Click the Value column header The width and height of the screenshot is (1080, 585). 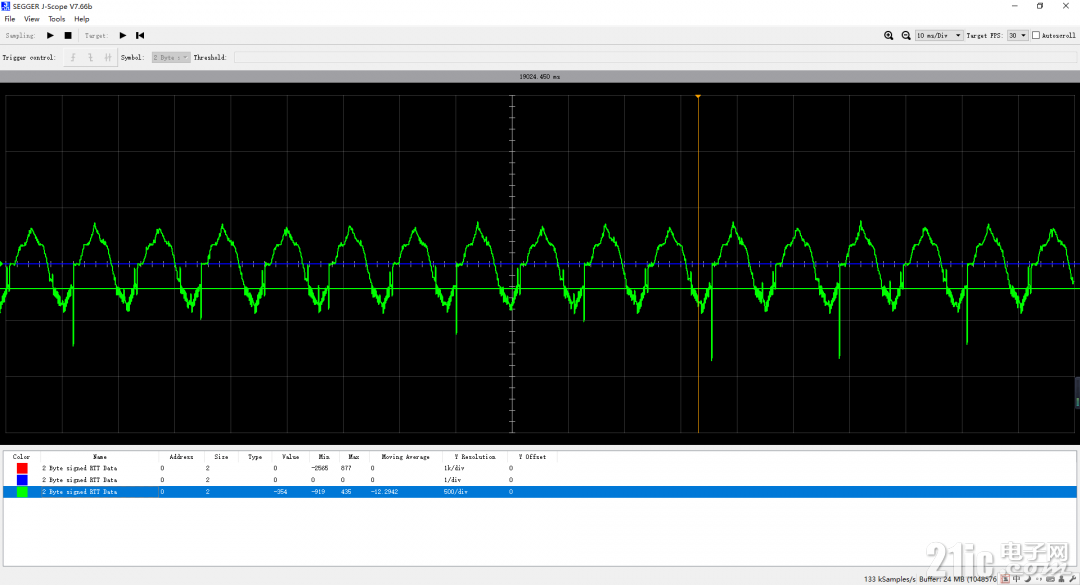coord(291,456)
